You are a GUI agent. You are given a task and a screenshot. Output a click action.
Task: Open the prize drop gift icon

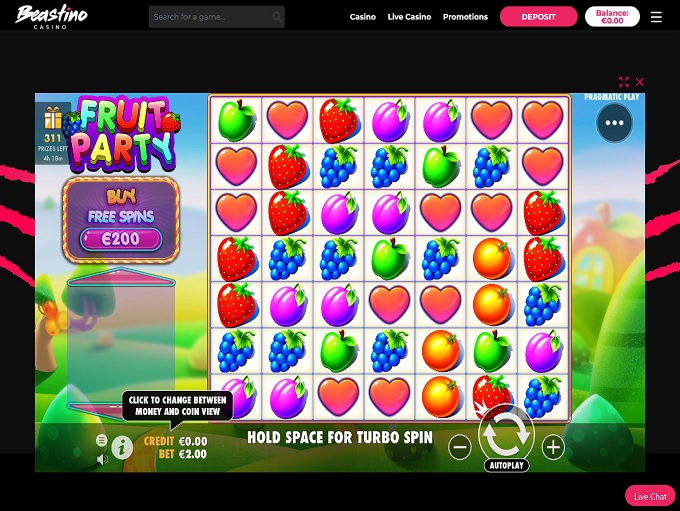click(53, 118)
